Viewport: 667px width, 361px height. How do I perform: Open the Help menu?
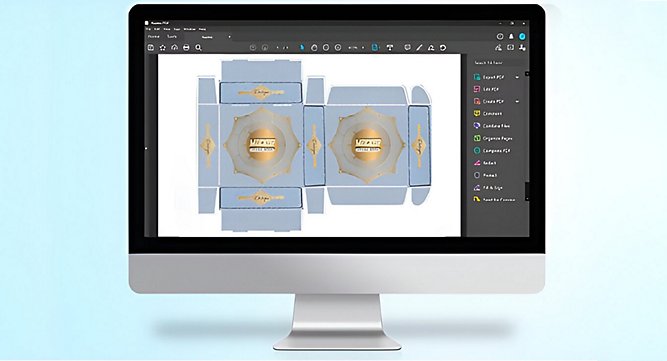(202, 29)
